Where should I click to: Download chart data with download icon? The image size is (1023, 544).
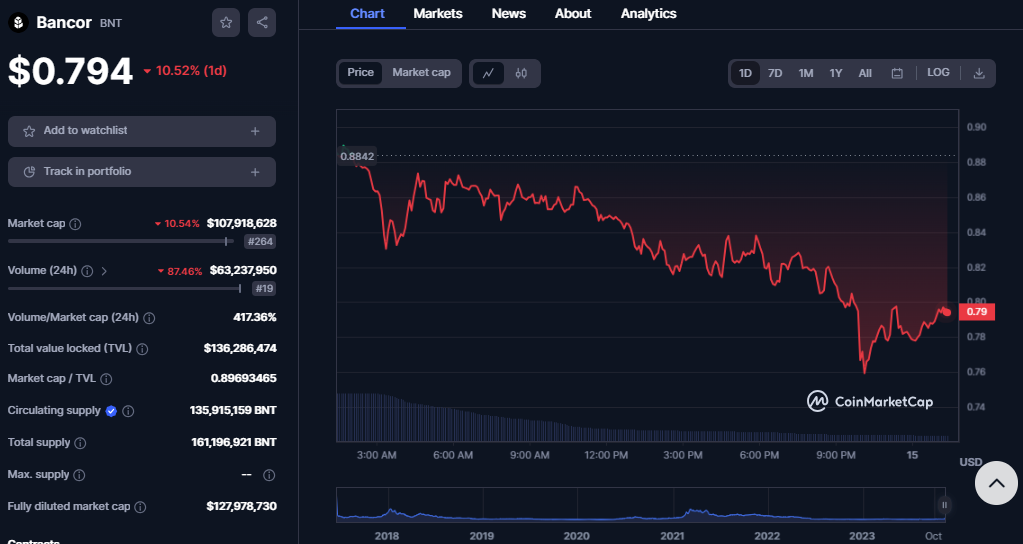[x=979, y=73]
